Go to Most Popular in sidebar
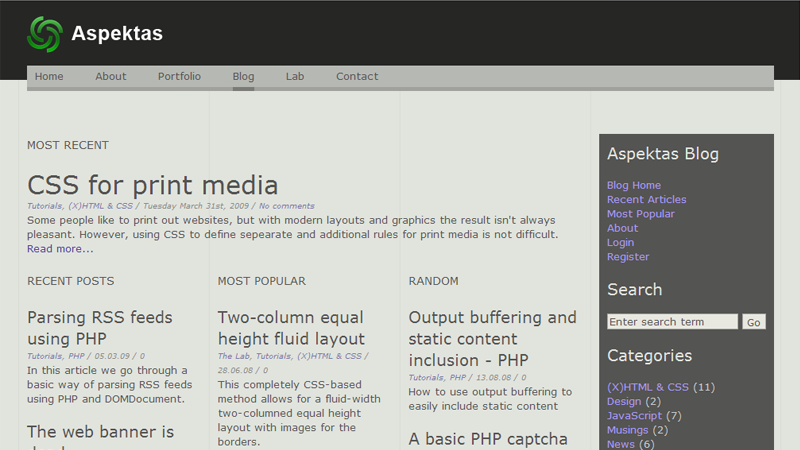Image resolution: width=800 pixels, height=450 pixels. point(640,214)
